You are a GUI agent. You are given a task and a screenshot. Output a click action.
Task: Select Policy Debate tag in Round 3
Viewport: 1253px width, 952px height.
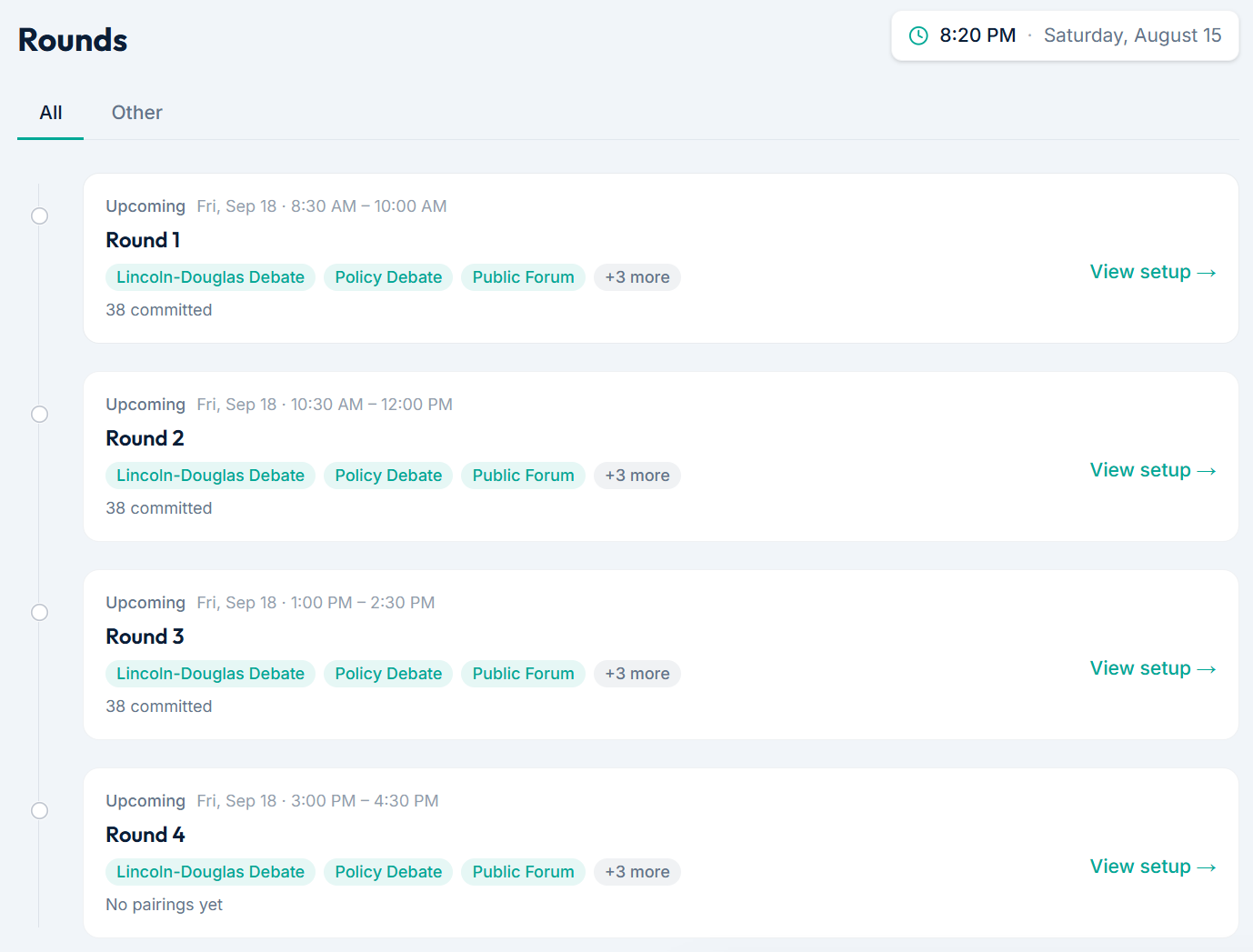pyautogui.click(x=388, y=674)
